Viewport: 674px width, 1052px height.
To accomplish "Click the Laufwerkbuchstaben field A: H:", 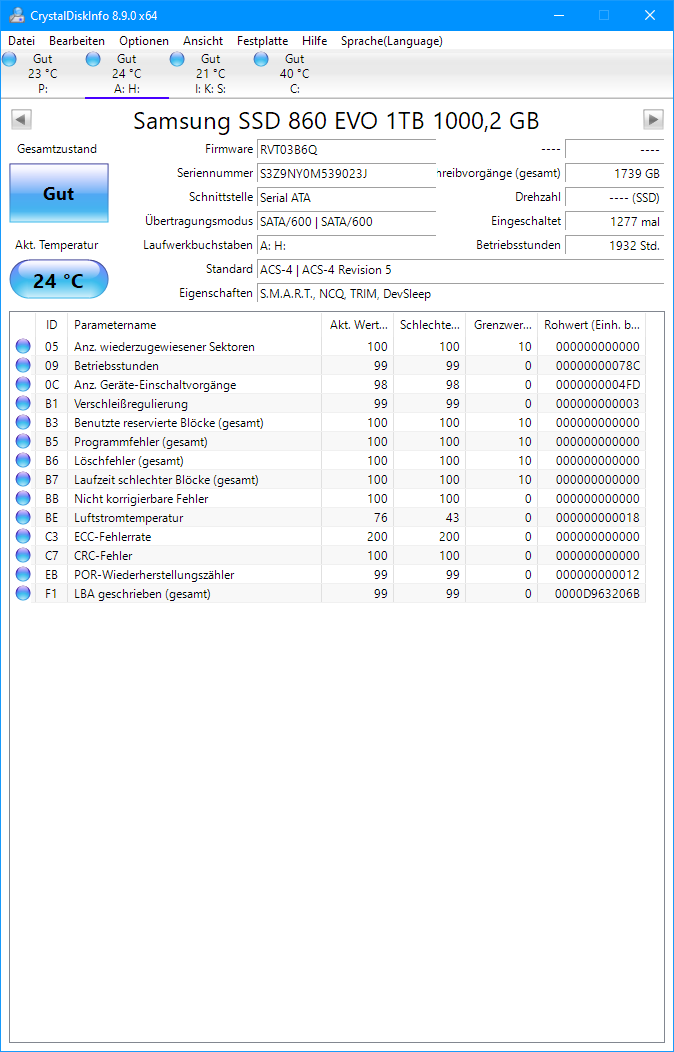I will [347, 246].
